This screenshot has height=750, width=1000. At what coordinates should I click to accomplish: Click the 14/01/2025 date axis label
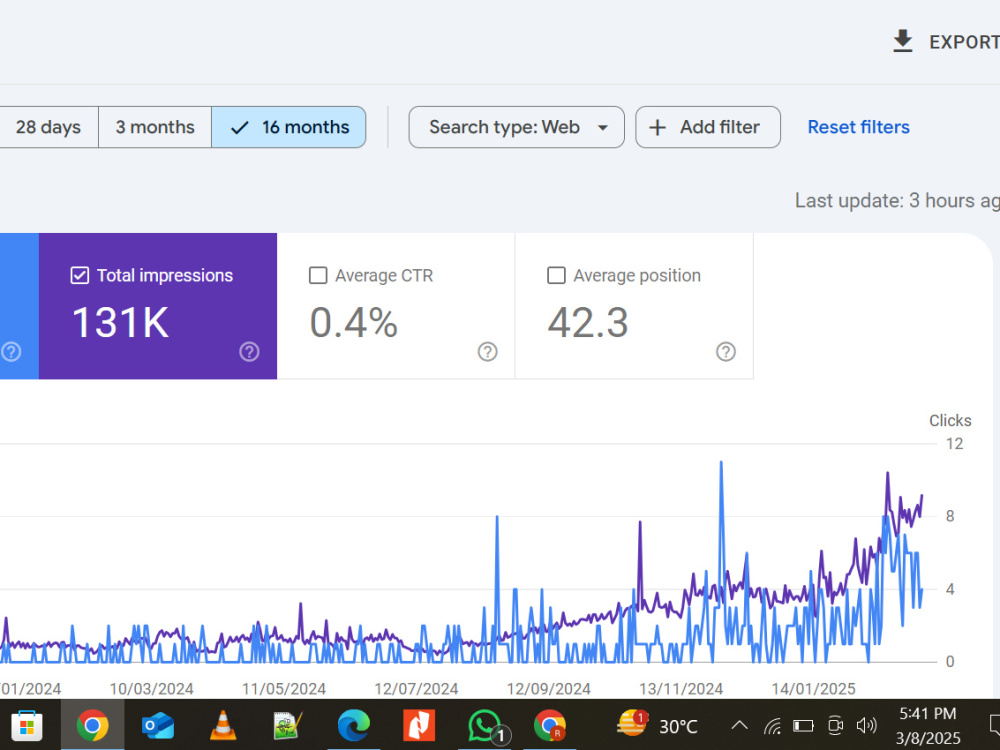click(813, 689)
